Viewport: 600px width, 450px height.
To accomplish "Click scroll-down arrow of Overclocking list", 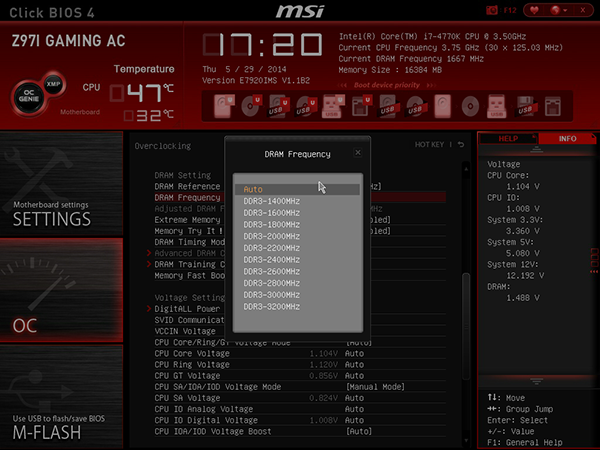I will 466,441.
